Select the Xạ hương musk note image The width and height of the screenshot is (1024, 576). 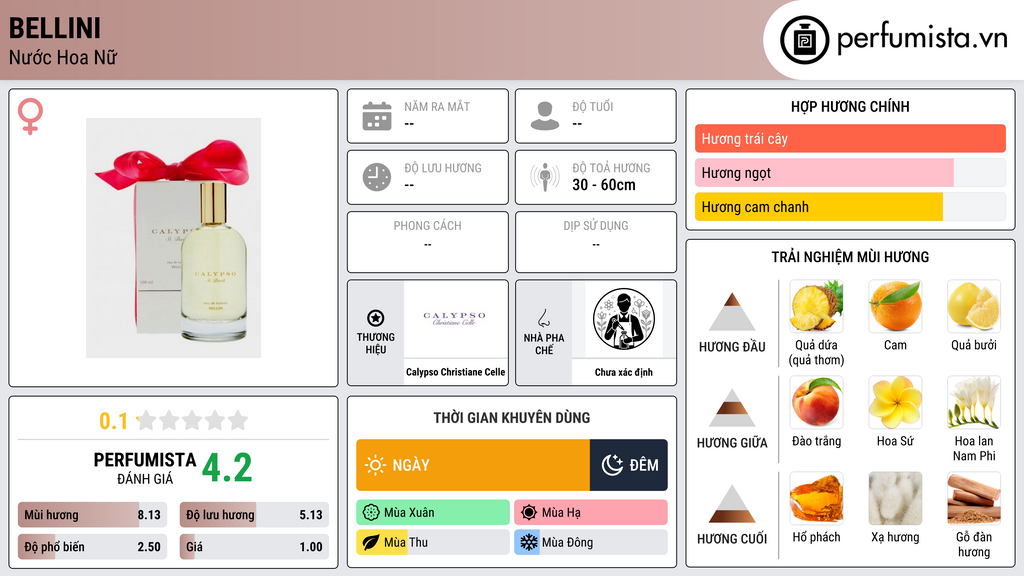[x=895, y=498]
